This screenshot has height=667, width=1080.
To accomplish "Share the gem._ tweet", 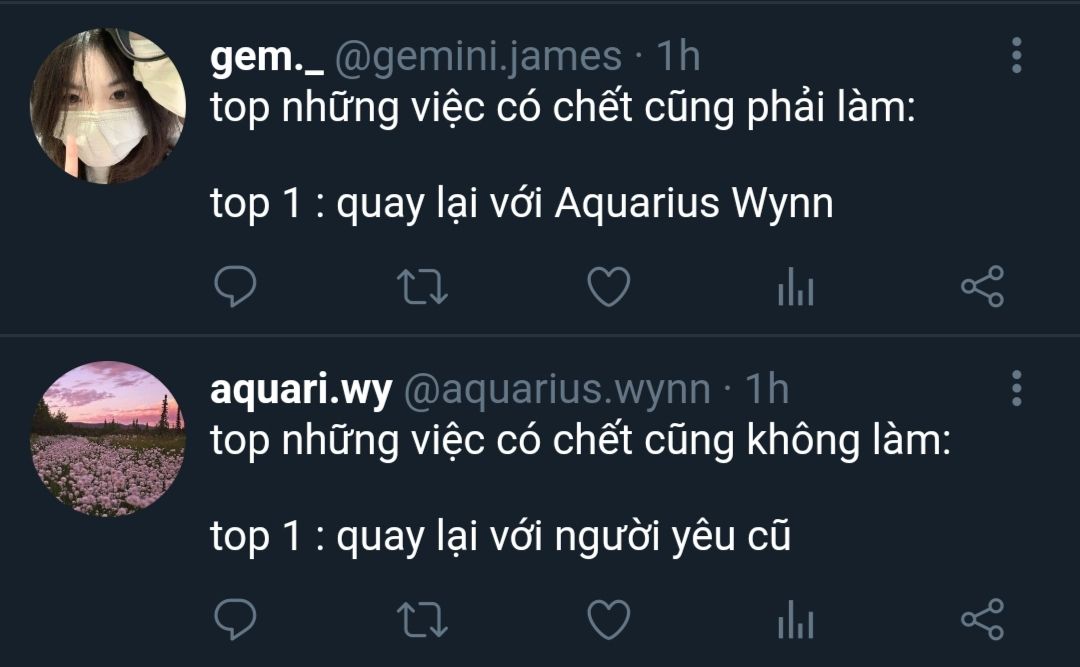I will coord(983,286).
